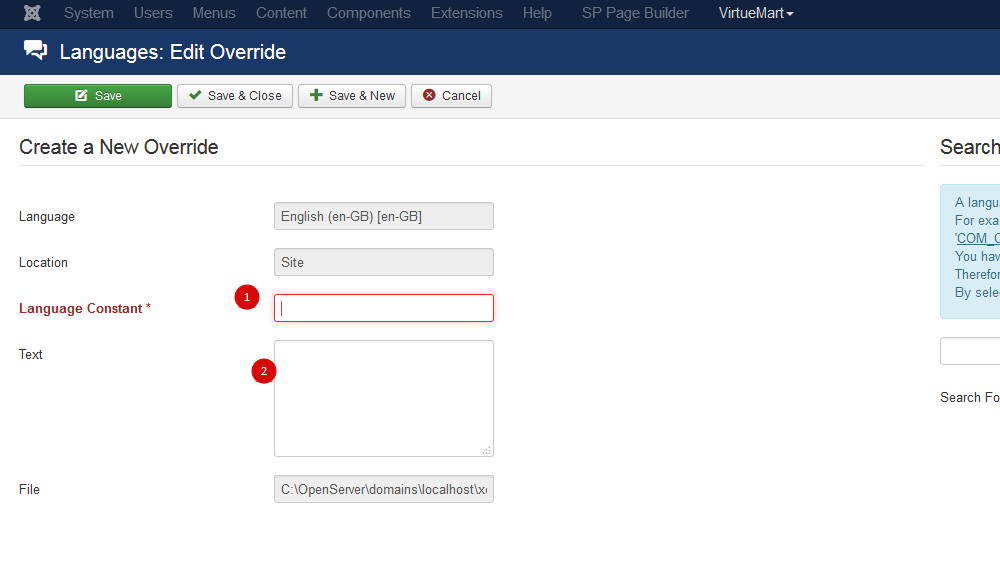Screen dimensions: 1000x582
Task: Click into the Text textarea
Action: coord(384,398)
